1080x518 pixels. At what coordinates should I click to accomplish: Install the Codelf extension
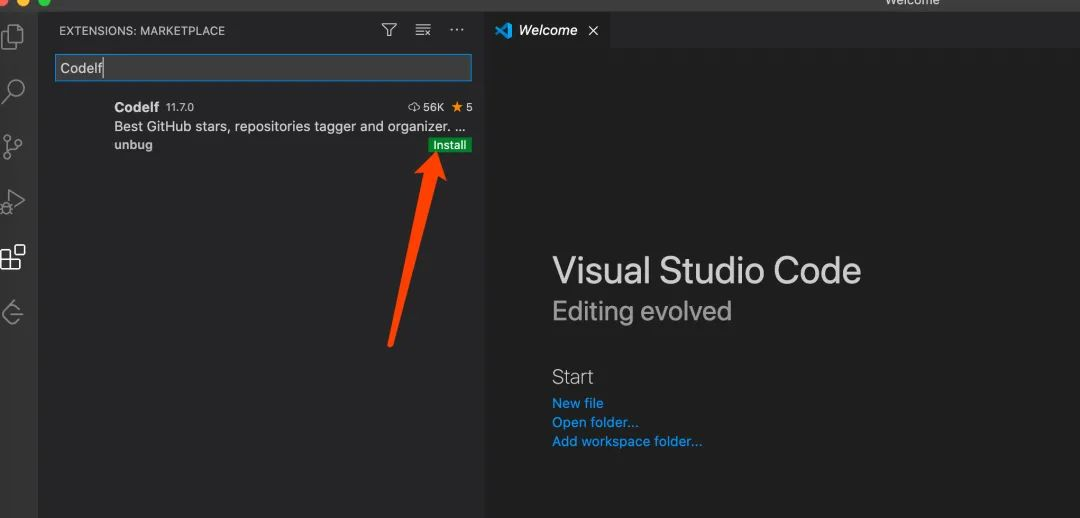pos(450,145)
